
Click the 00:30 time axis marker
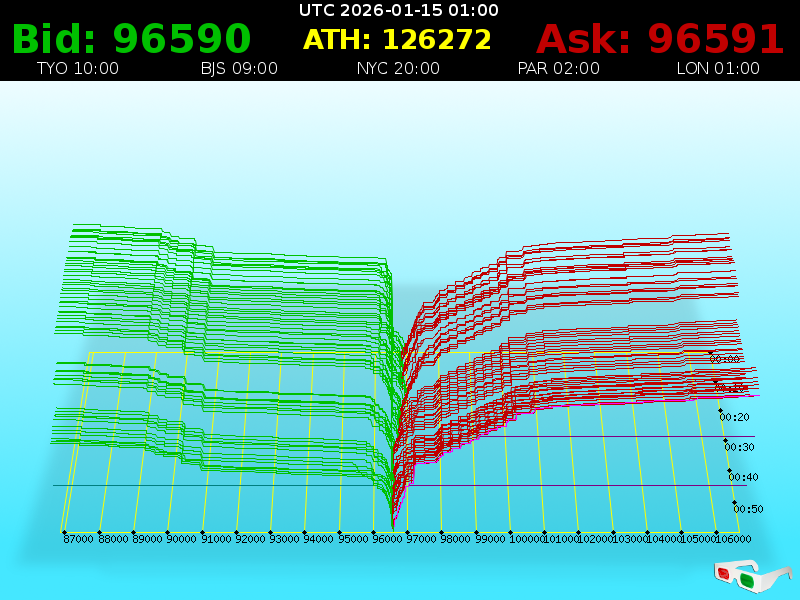(x=739, y=447)
